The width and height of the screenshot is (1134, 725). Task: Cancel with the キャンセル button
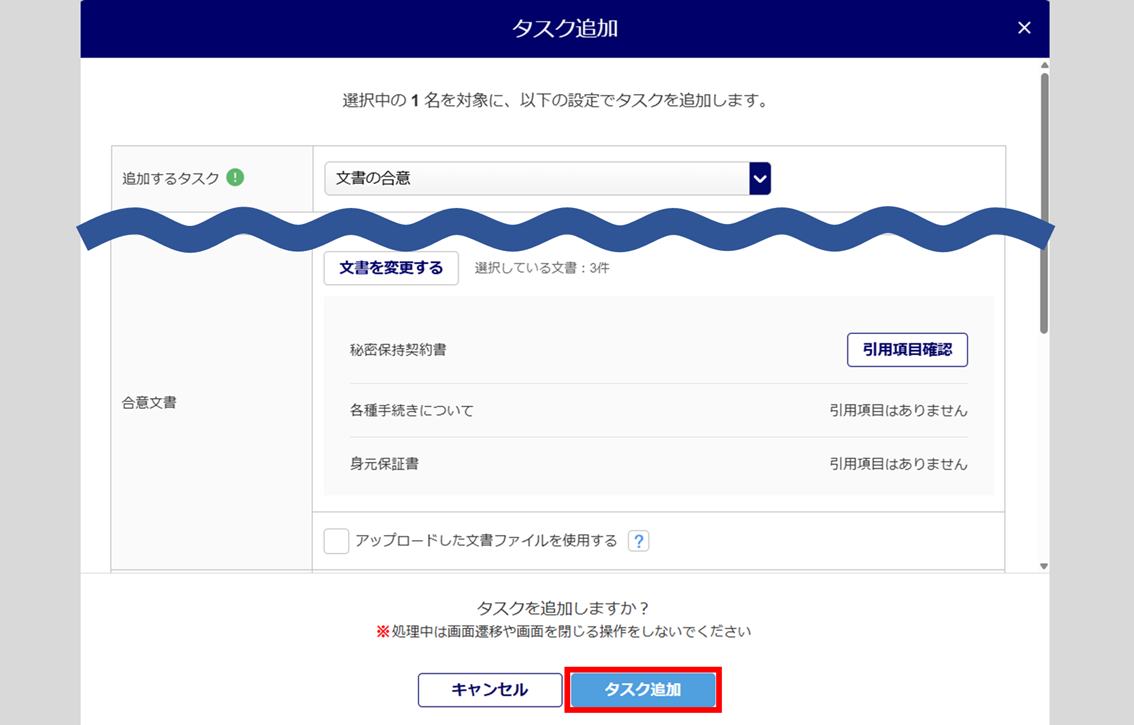coord(490,690)
